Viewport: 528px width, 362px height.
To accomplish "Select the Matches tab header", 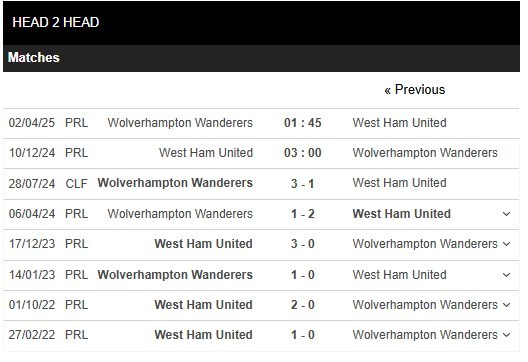I will pyautogui.click(x=34, y=58).
